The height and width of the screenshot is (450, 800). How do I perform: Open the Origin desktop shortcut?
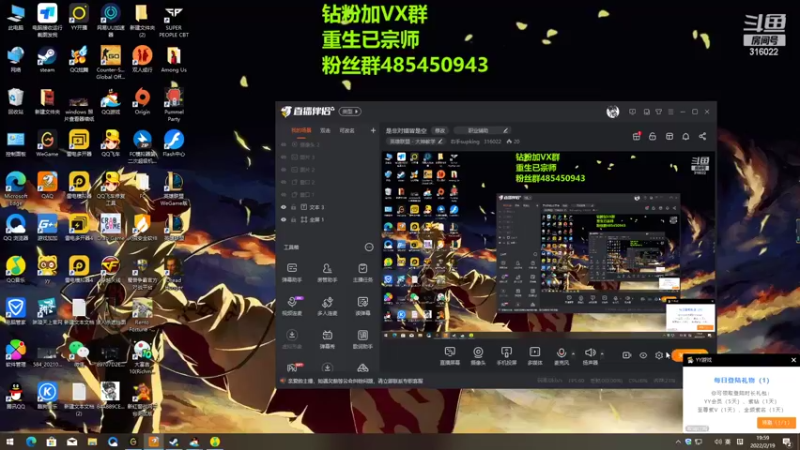point(142,102)
